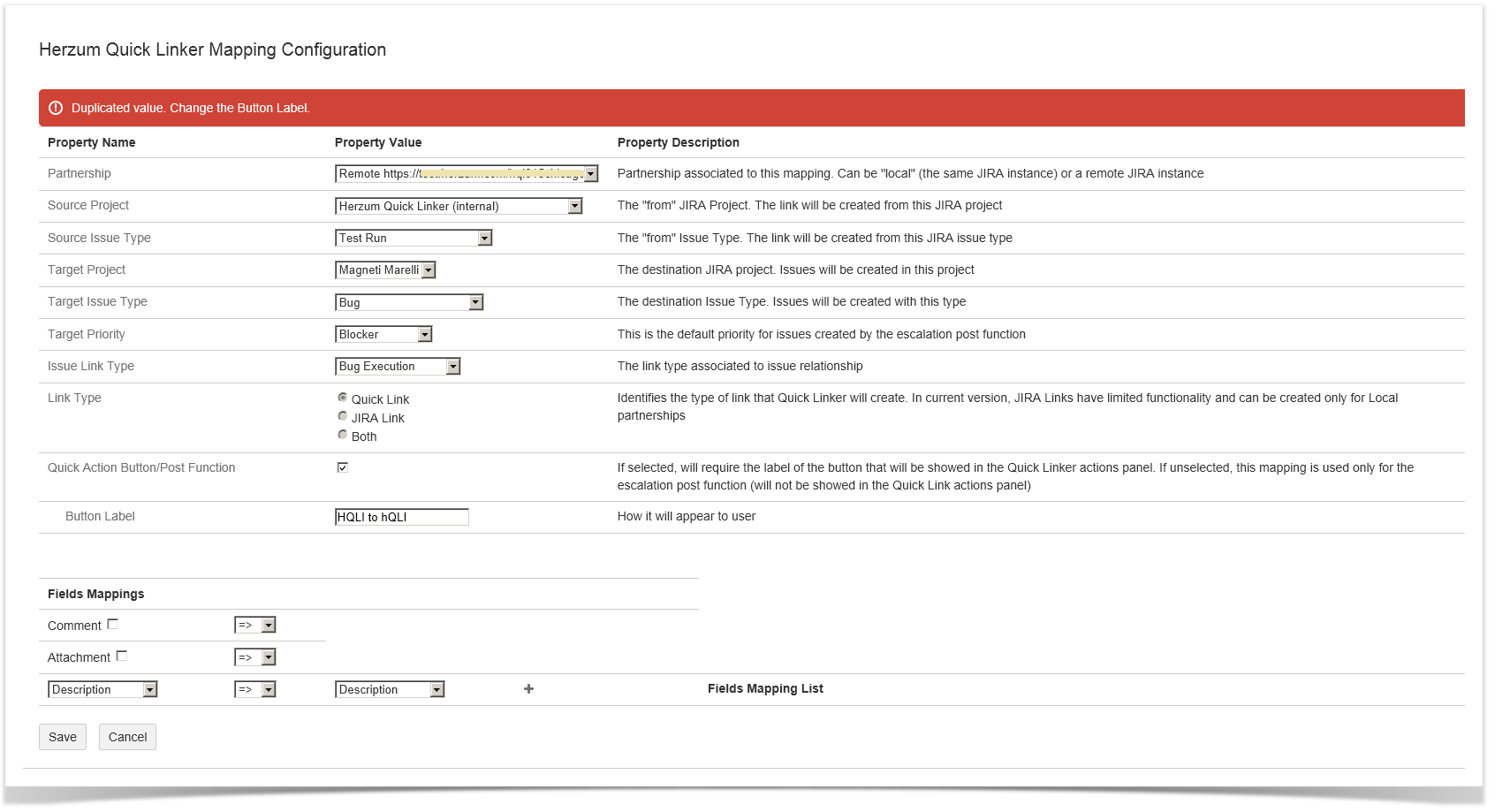
Task: Expand the Source Project dropdown
Action: click(x=459, y=206)
